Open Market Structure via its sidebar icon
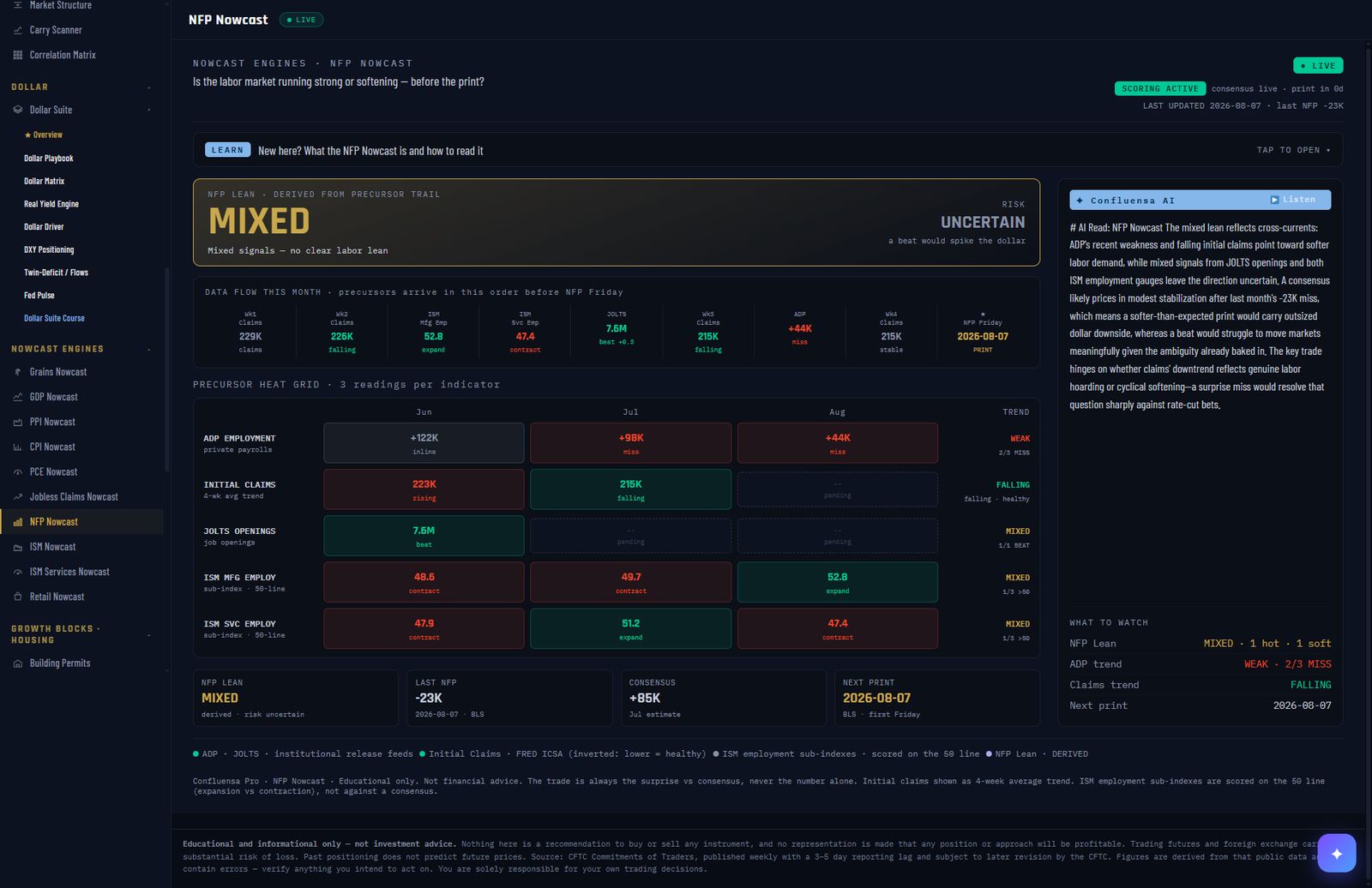This screenshot has height=888, width=1372. coord(18,5)
